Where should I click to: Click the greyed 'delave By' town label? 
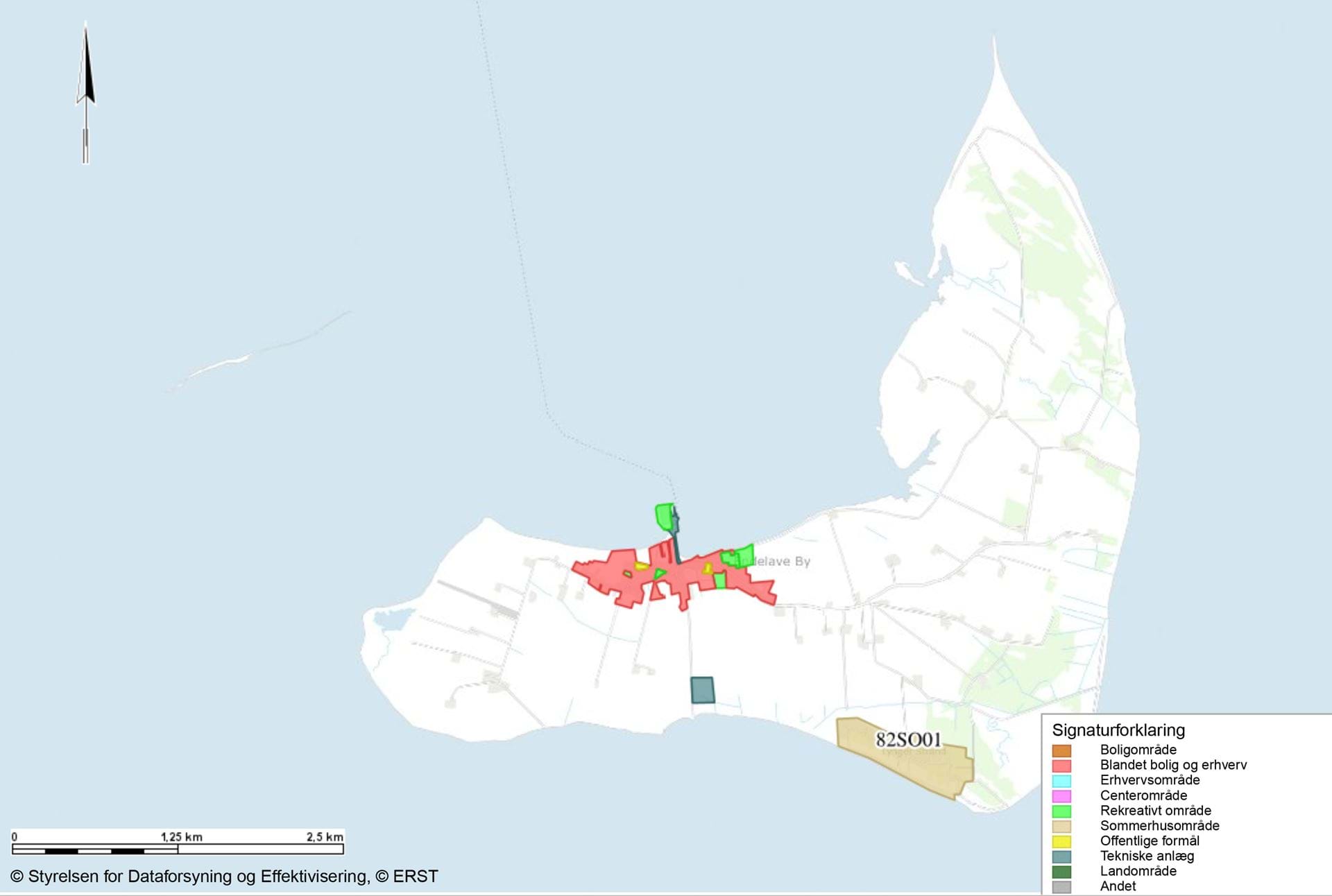(x=783, y=561)
